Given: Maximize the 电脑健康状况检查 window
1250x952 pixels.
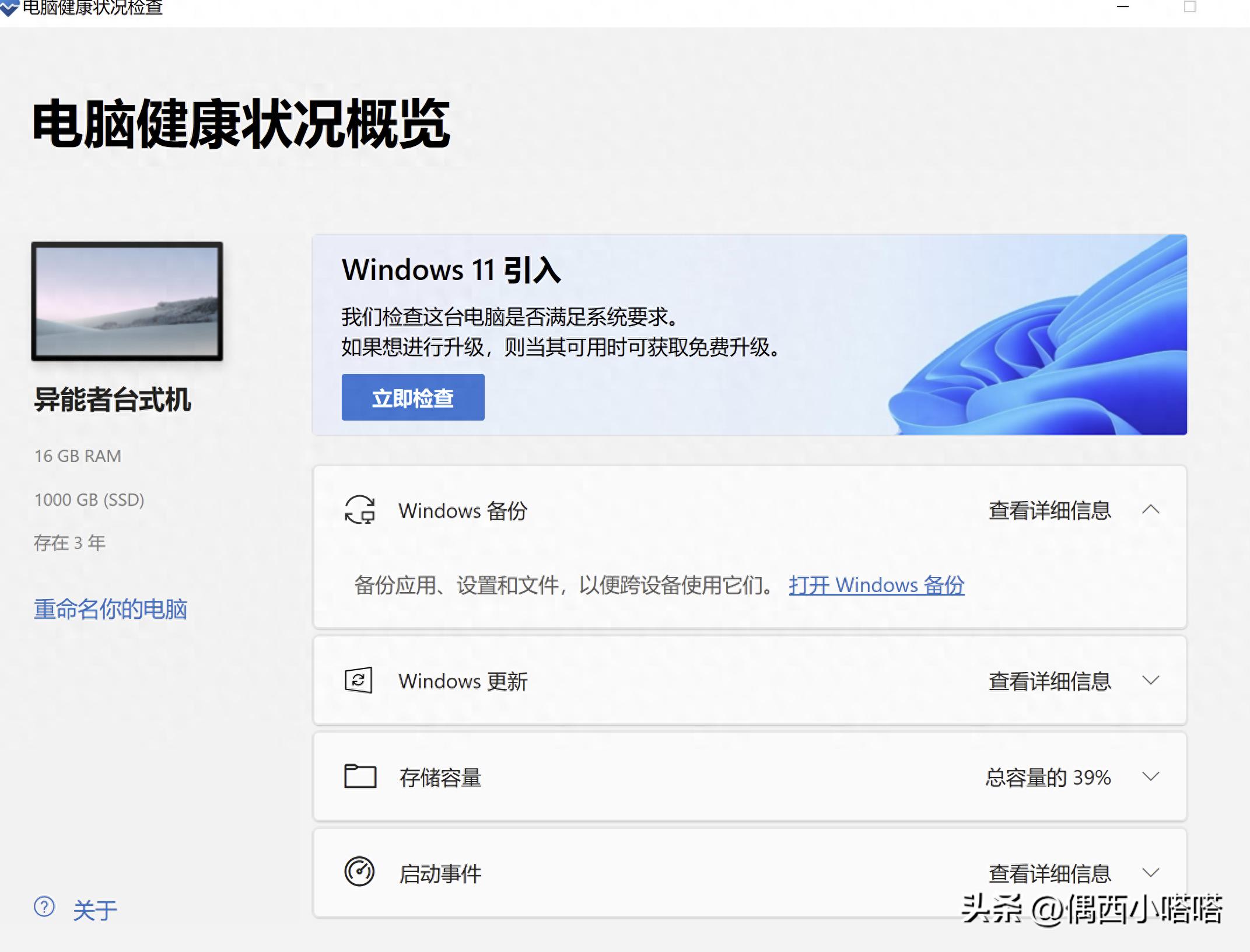Looking at the screenshot, I should click(1190, 7).
